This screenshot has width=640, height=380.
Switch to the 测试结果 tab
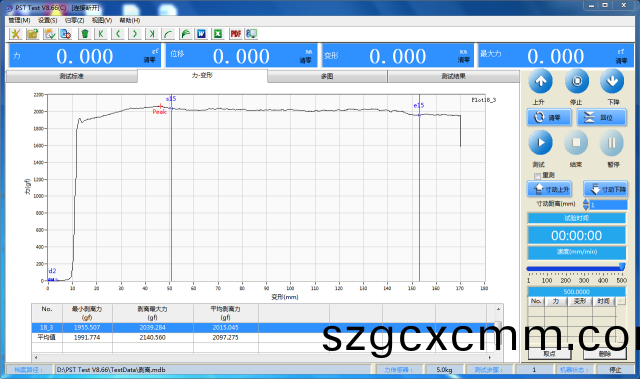[453, 76]
